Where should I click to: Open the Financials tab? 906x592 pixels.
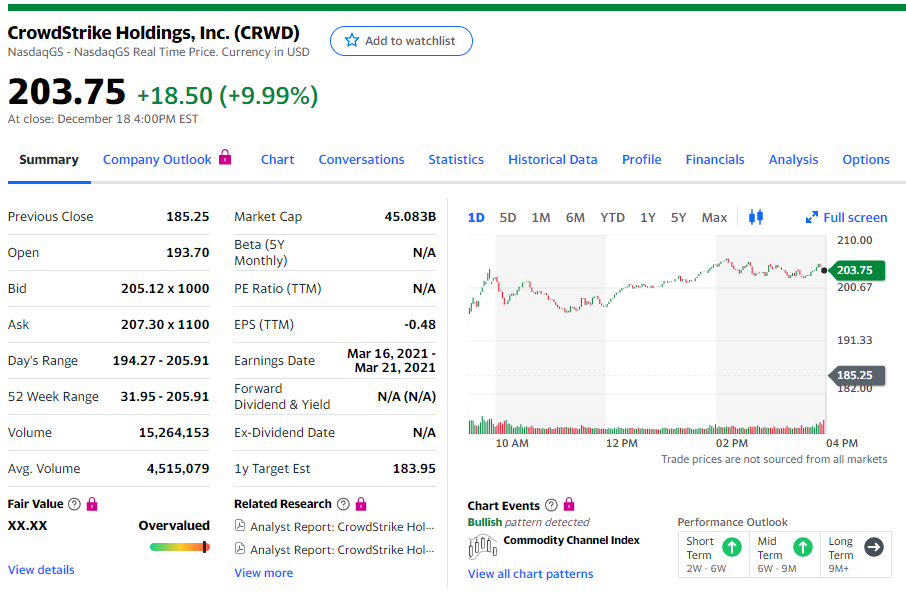(x=714, y=159)
